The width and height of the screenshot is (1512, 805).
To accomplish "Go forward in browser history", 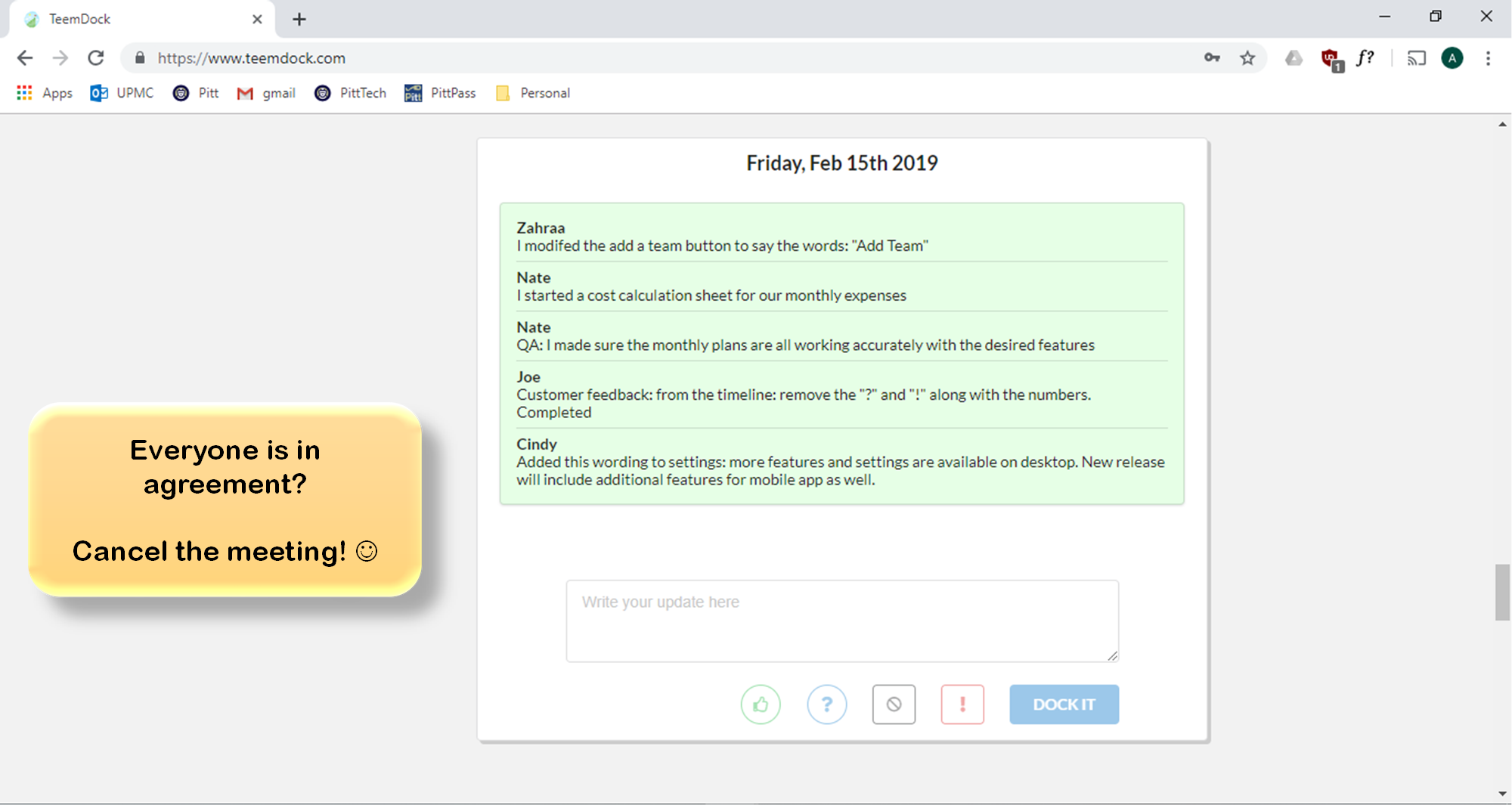I will coord(60,58).
